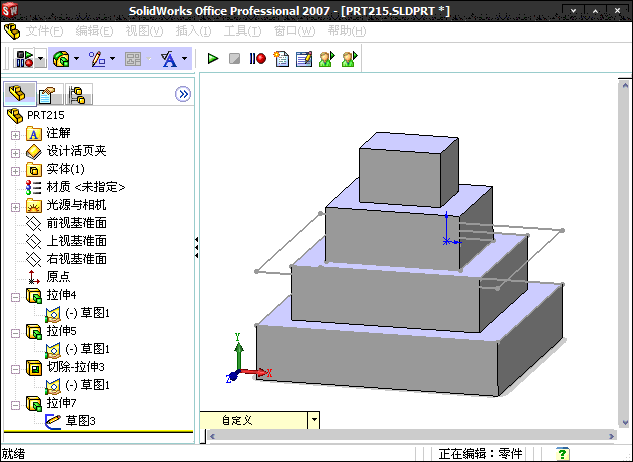Image resolution: width=633 pixels, height=462 pixels.
Task: Open dropdown arrow beside Features toolbar icon
Action: click(77, 59)
